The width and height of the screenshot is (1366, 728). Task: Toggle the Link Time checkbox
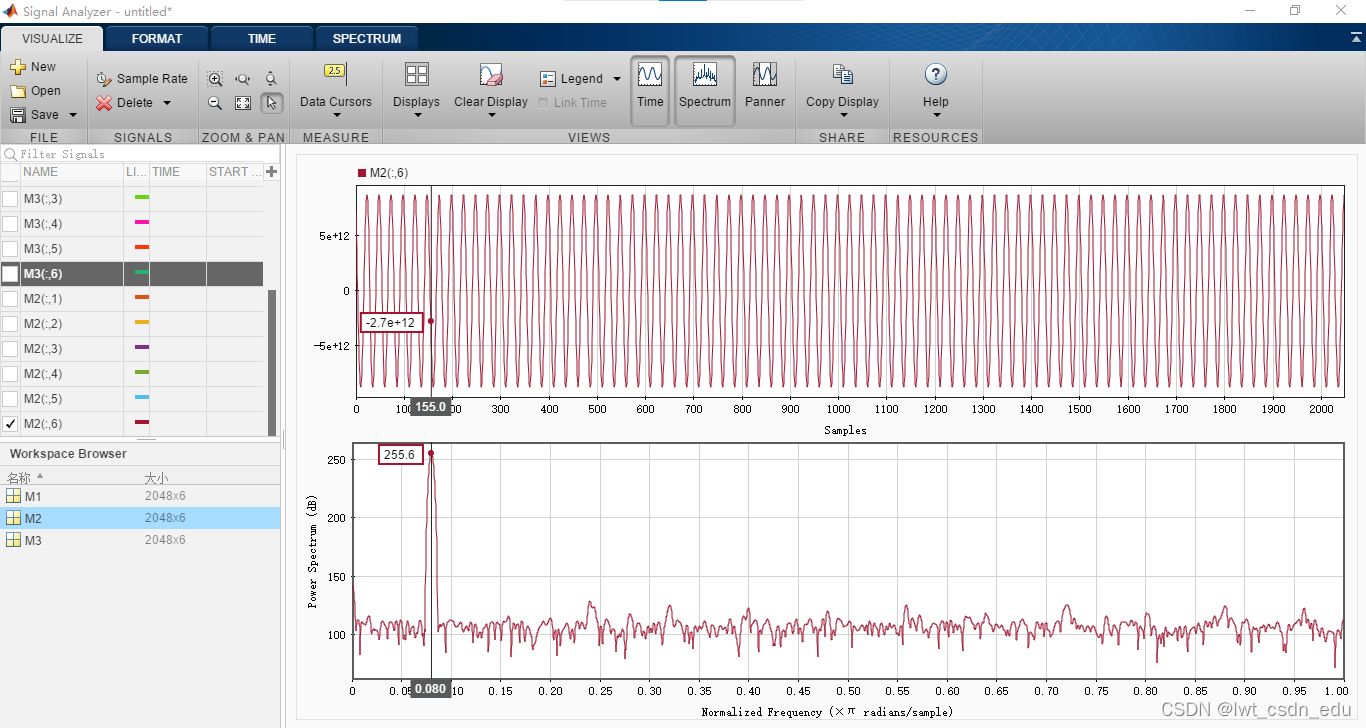543,103
